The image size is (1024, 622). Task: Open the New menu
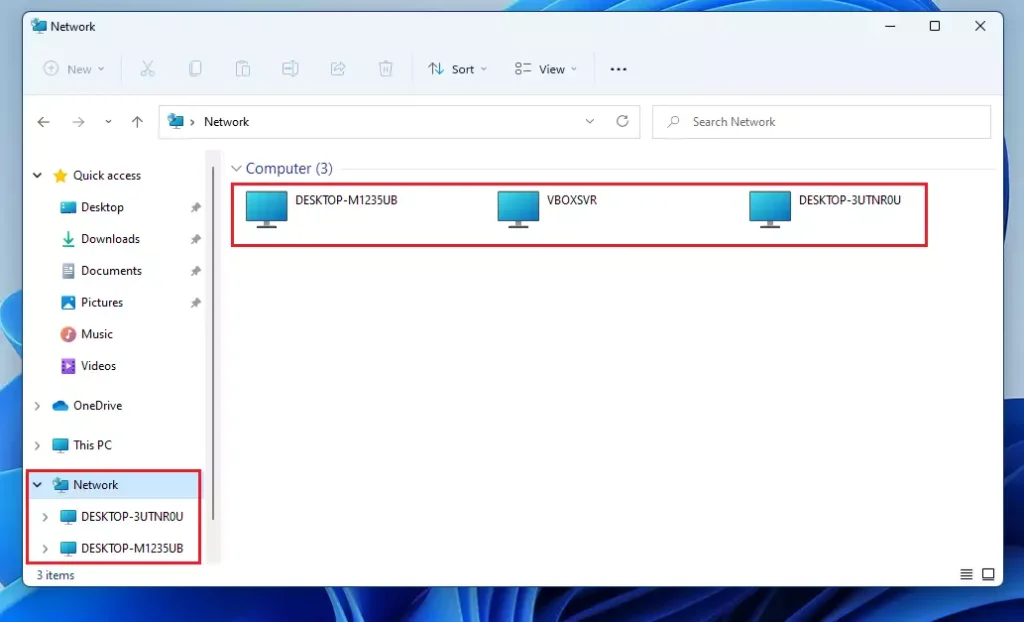(x=73, y=68)
